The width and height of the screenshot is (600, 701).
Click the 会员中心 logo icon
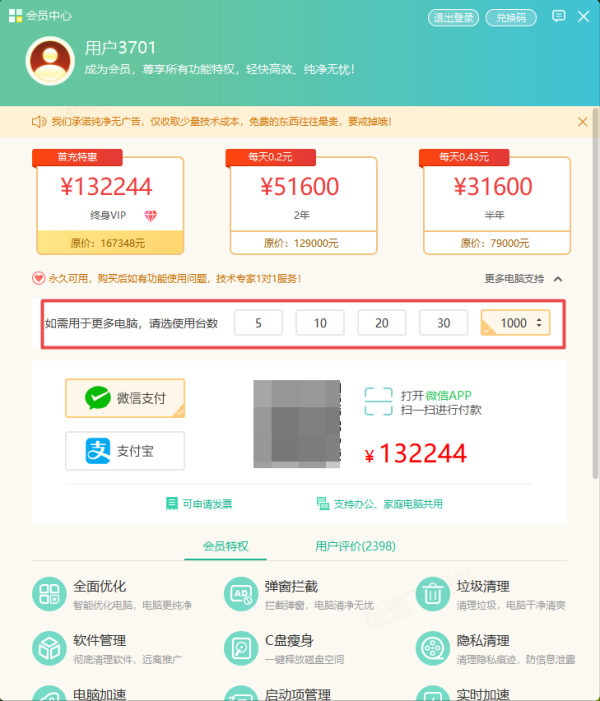click(x=15, y=16)
